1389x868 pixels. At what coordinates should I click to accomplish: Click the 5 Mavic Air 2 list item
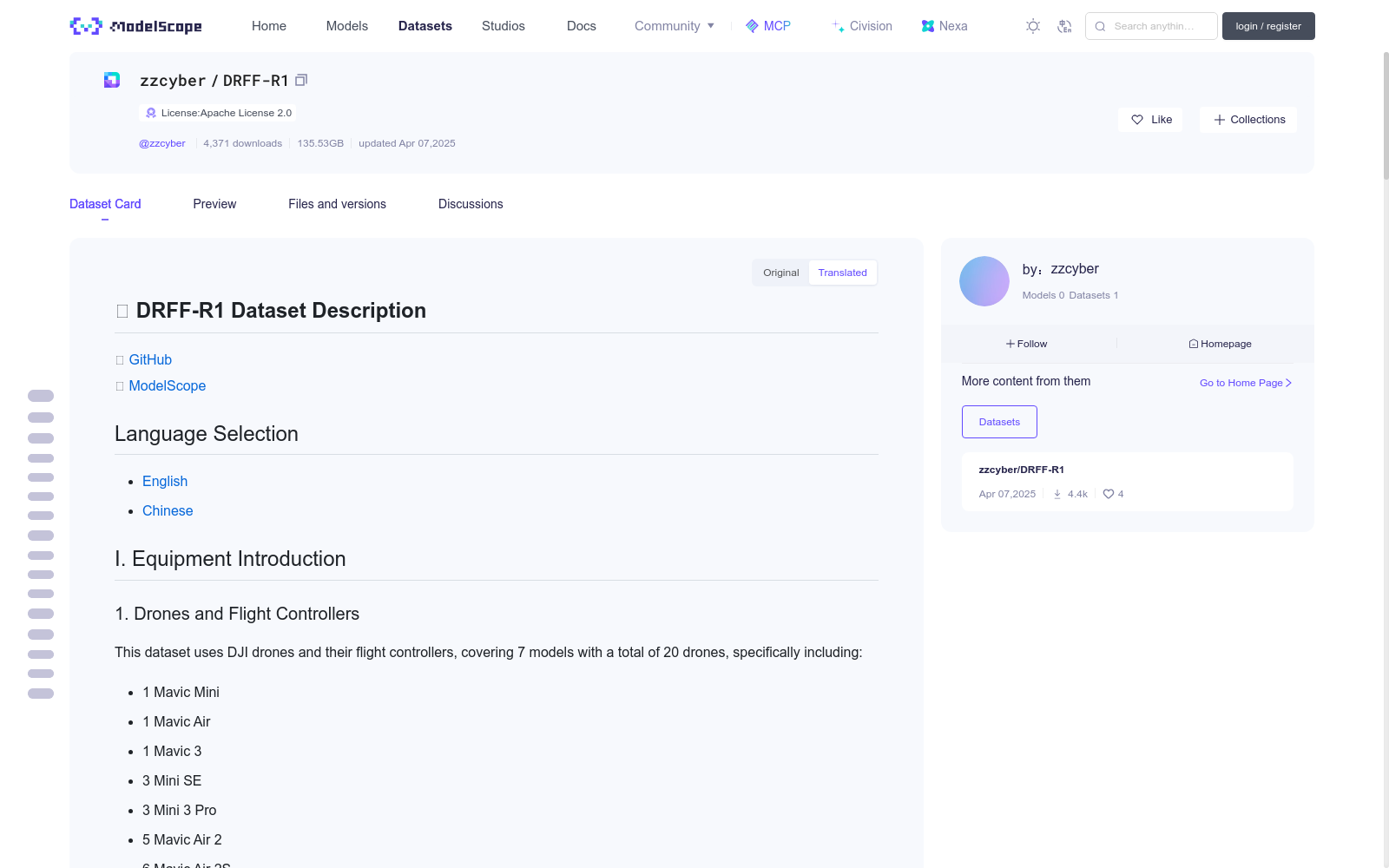point(182,839)
